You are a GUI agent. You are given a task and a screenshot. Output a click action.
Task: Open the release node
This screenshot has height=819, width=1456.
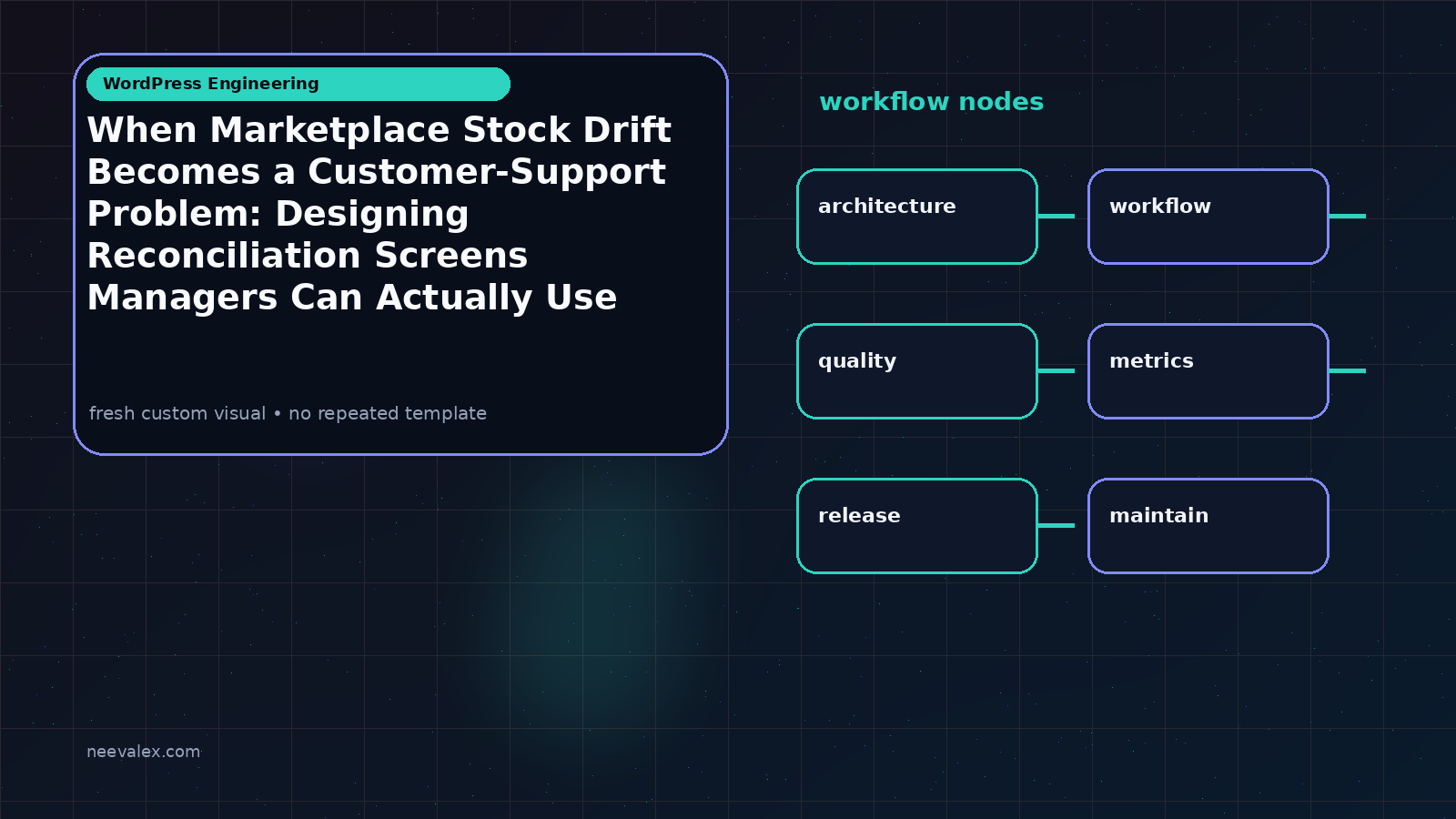917,526
